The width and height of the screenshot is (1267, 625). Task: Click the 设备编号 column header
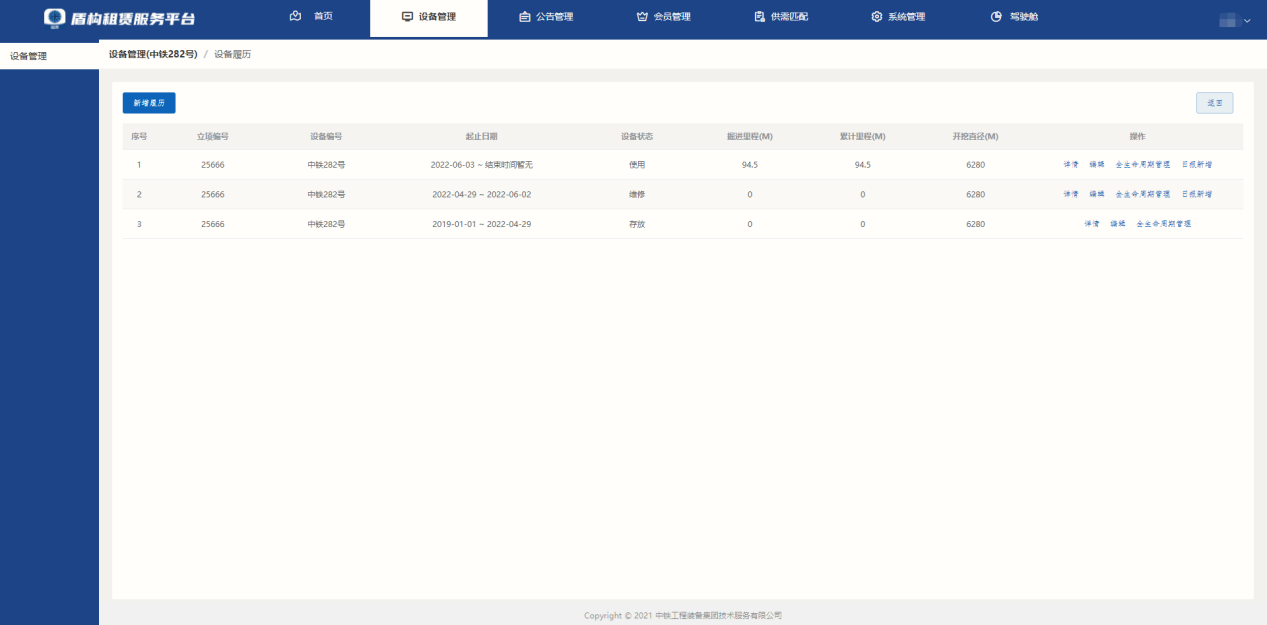pyautogui.click(x=326, y=136)
